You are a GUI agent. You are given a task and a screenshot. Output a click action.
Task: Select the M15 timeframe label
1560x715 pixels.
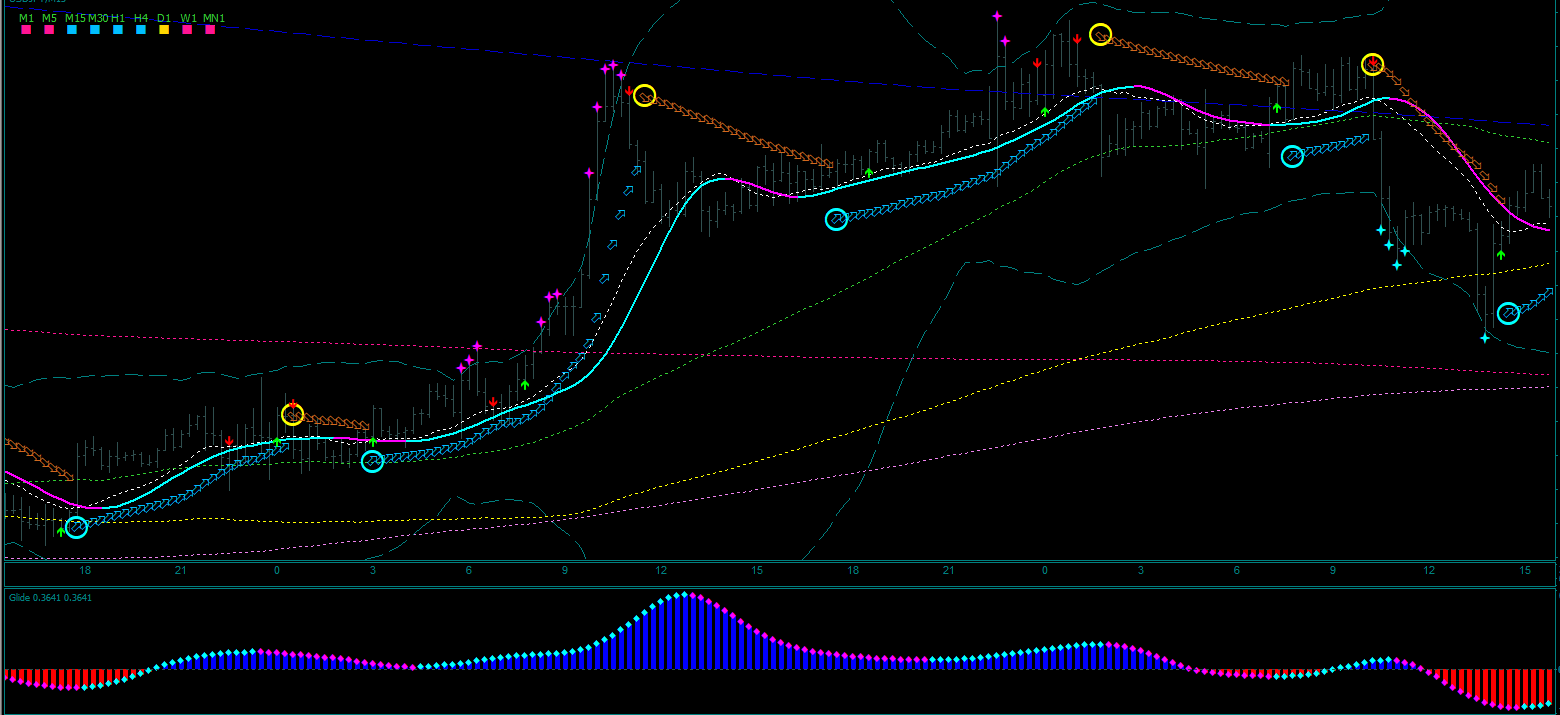click(x=75, y=18)
